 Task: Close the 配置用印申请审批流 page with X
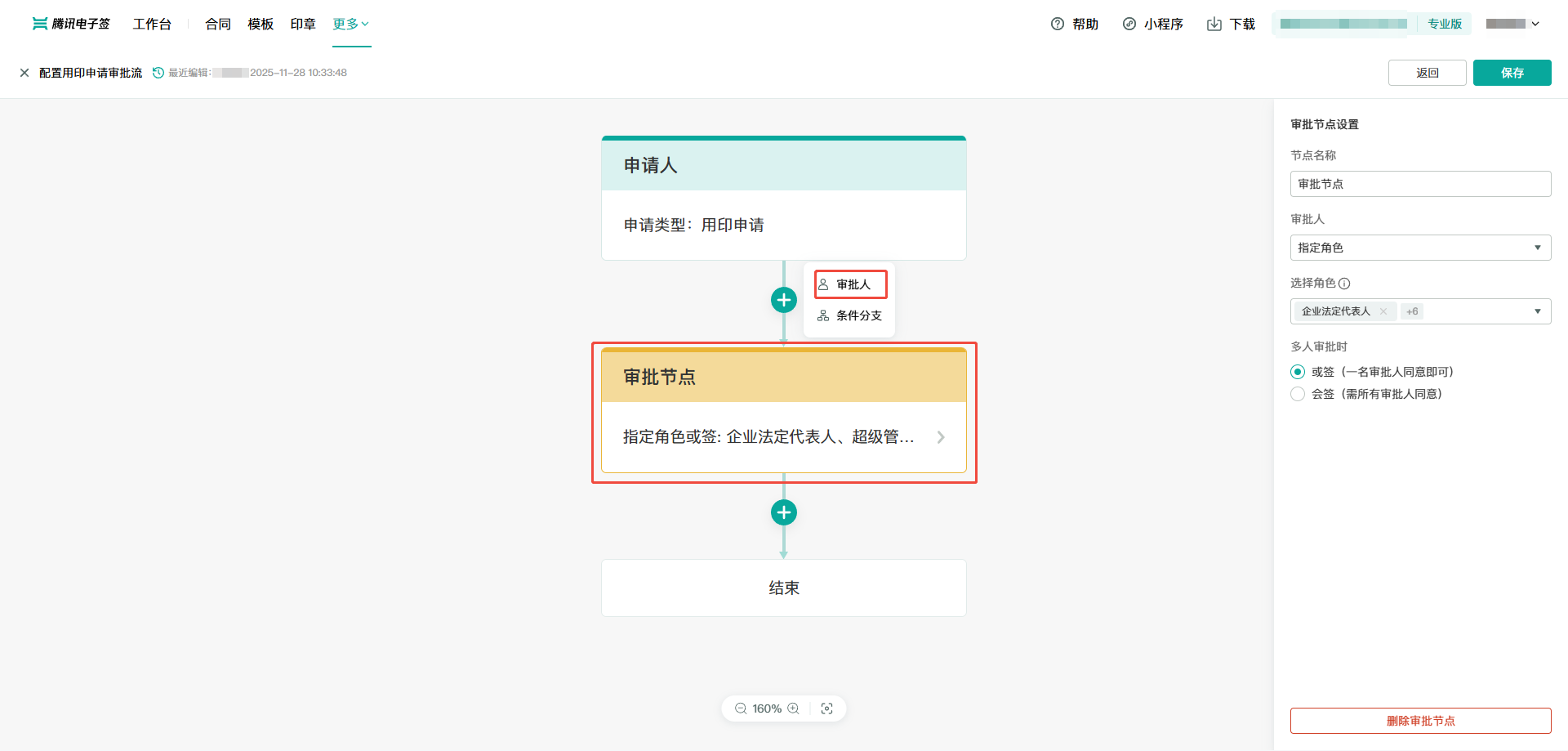(x=24, y=73)
